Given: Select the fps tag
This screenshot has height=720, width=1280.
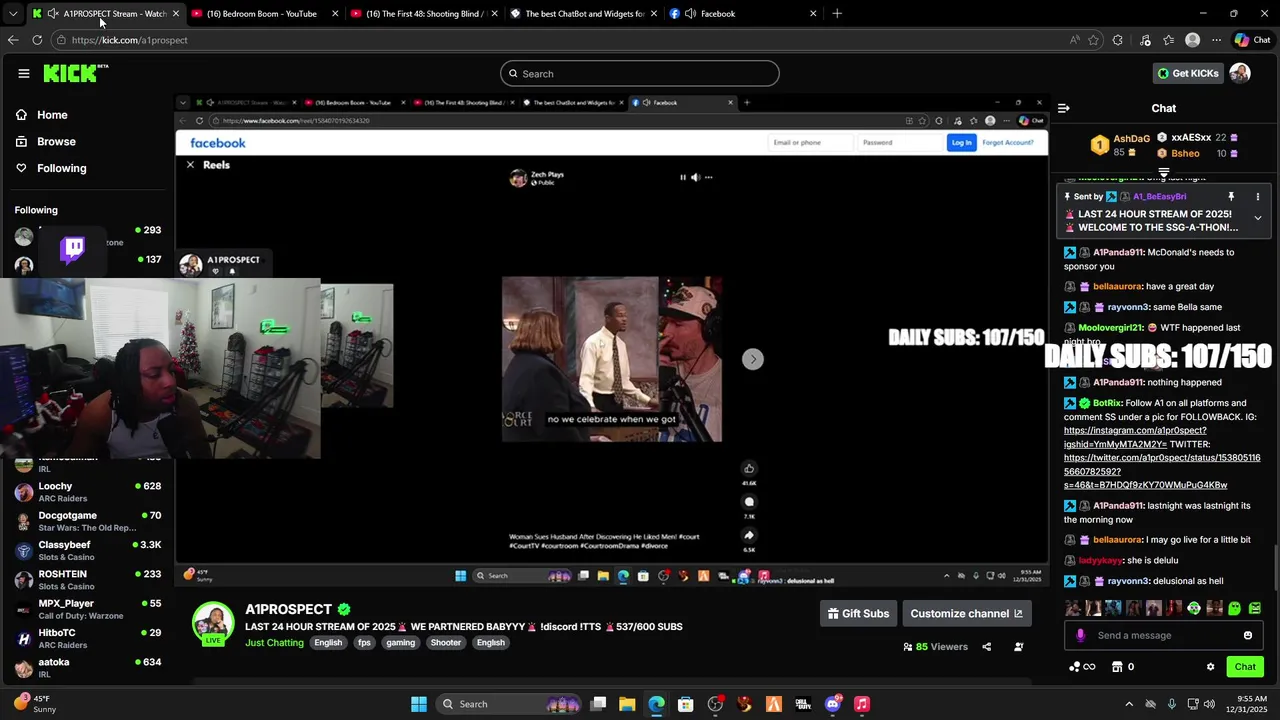Looking at the screenshot, I should pos(364,643).
